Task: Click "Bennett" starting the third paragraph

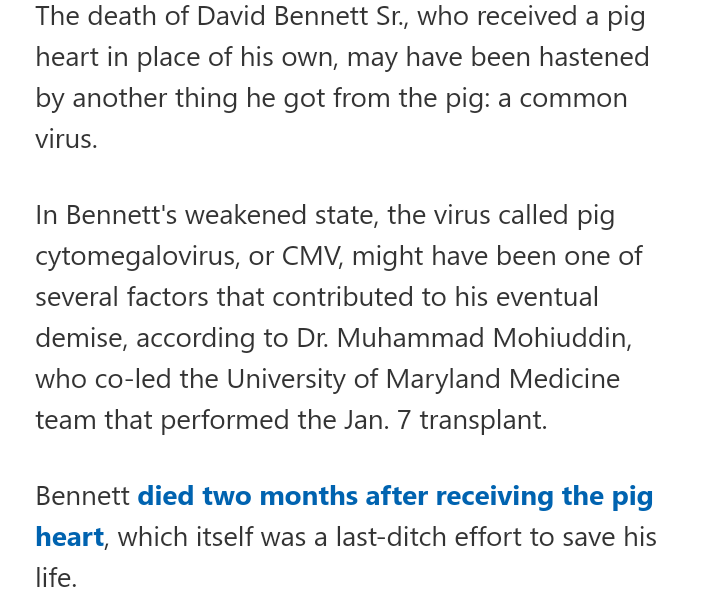Action: tap(82, 497)
